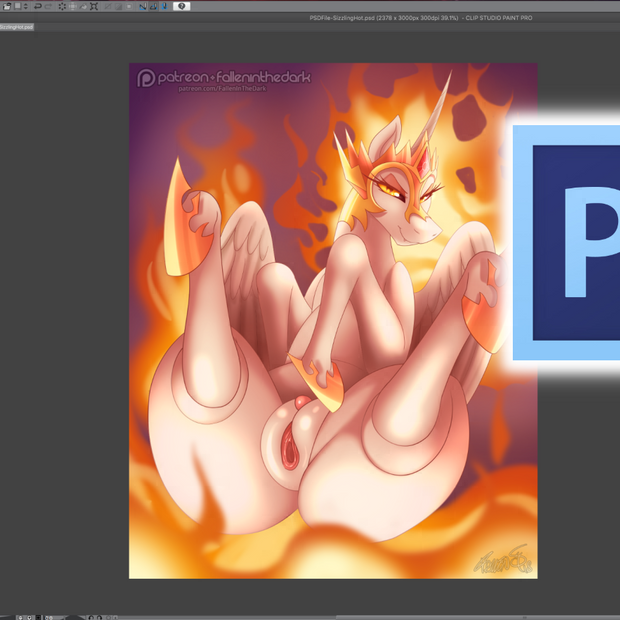This screenshot has height=620, width=620.
Task: Click the Save icon in command bar
Action: pos(17,6)
